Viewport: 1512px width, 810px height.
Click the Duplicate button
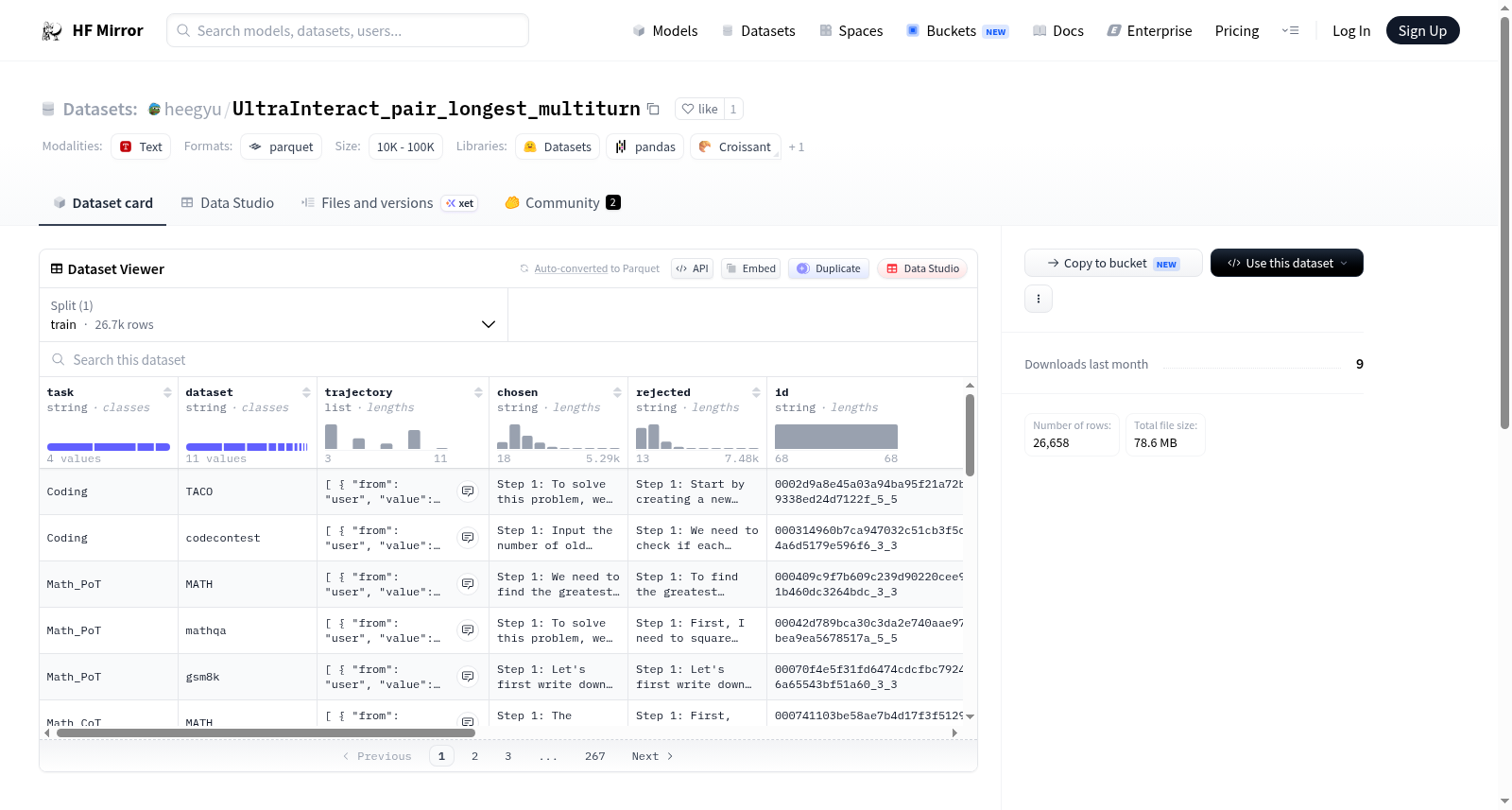[829, 268]
